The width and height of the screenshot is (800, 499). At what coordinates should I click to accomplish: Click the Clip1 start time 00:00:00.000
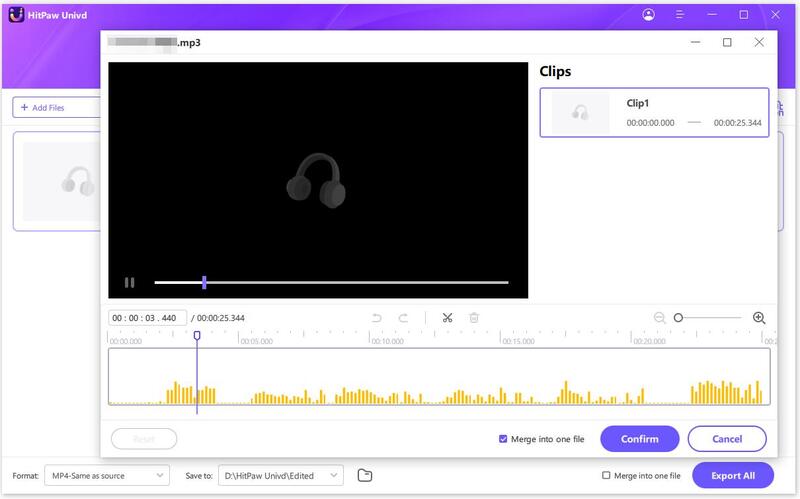[x=651, y=122]
